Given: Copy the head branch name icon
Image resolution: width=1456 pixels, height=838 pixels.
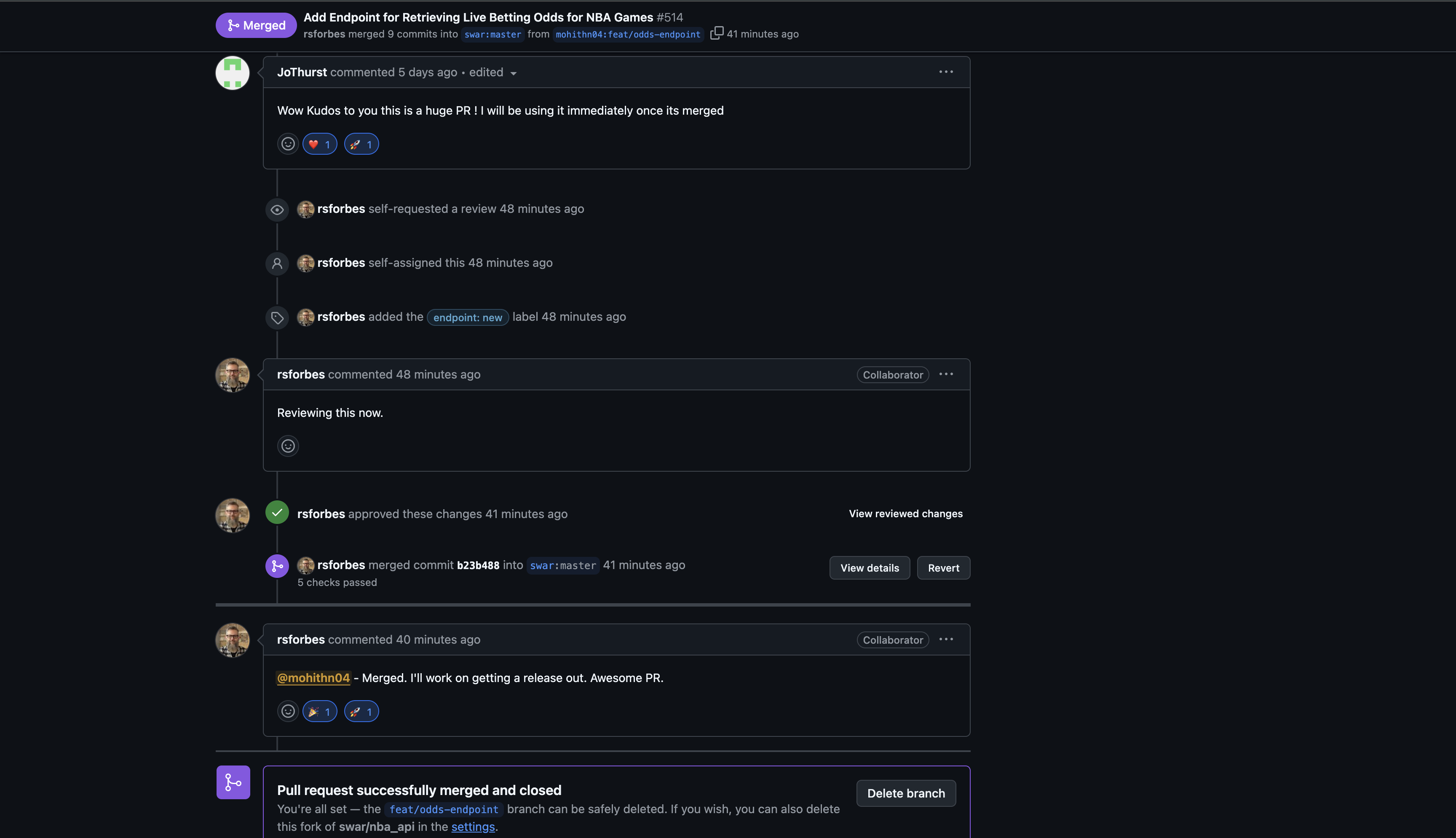Looking at the screenshot, I should coord(716,33).
